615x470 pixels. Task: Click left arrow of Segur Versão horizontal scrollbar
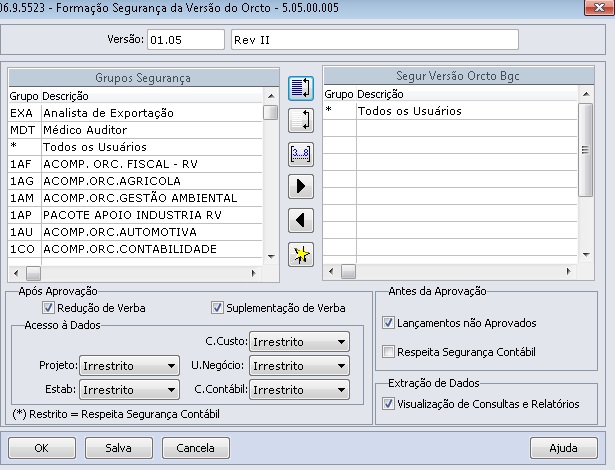coord(331,271)
